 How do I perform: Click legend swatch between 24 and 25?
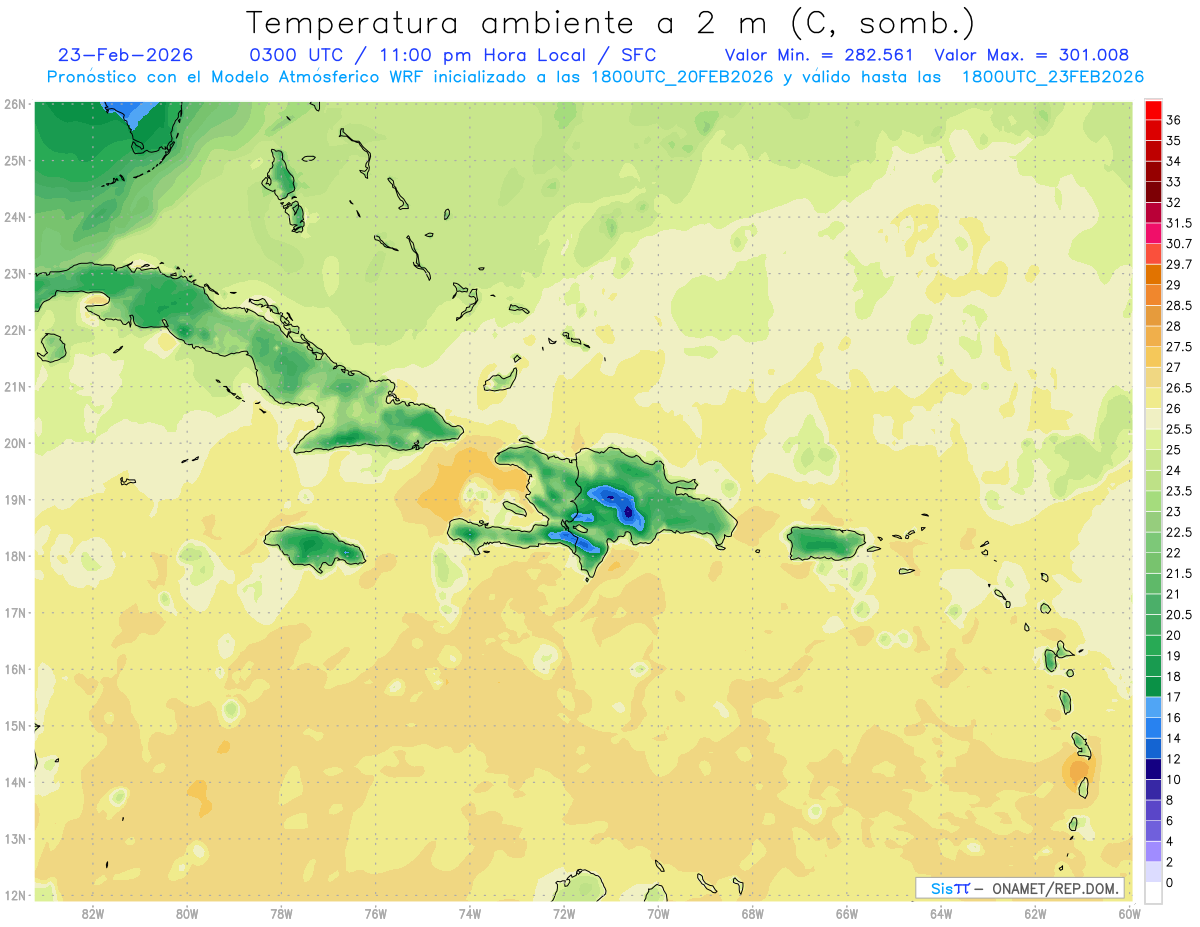point(1153,460)
